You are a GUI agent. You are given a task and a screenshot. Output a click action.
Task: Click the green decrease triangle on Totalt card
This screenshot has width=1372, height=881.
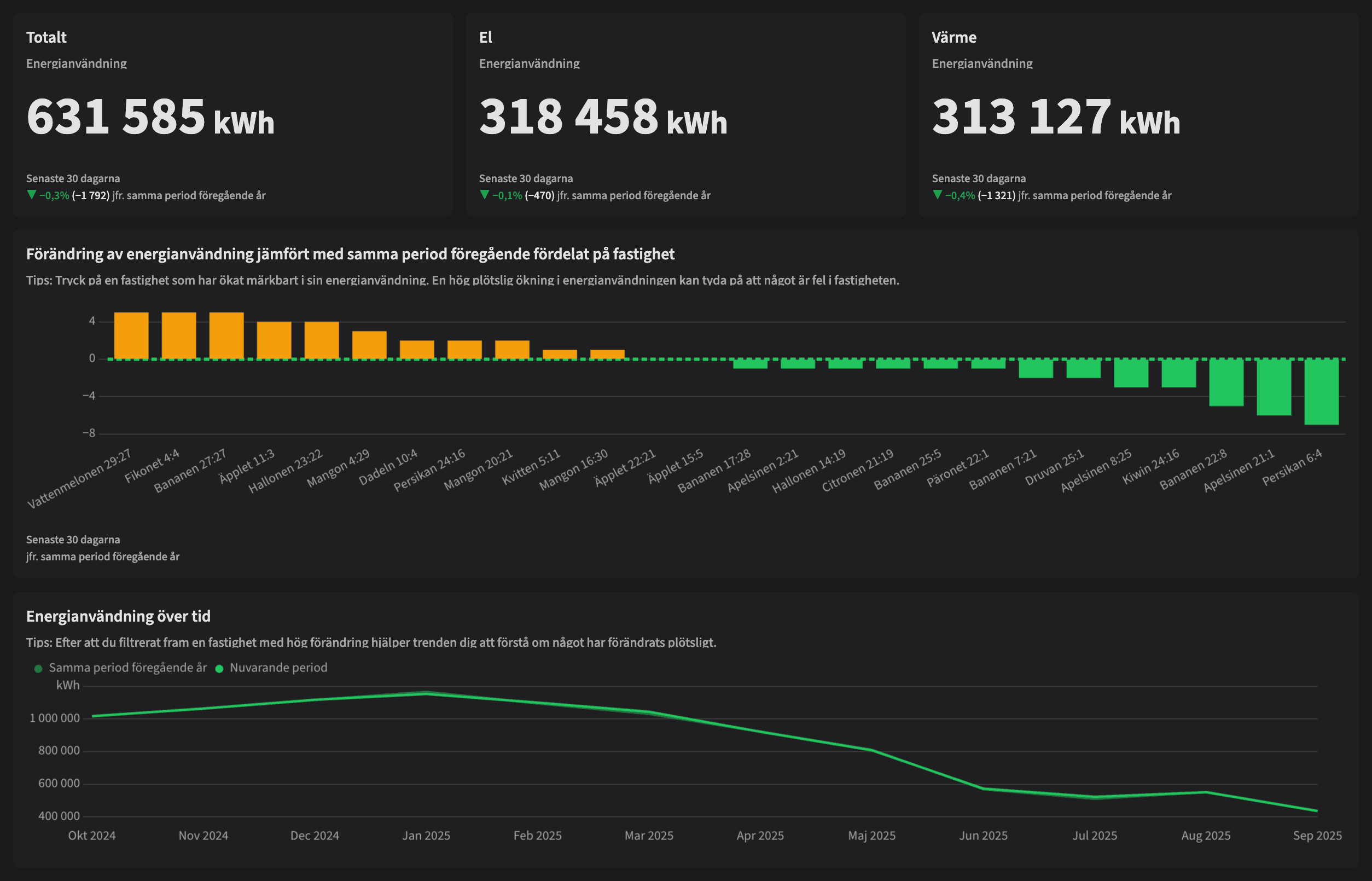pos(31,194)
